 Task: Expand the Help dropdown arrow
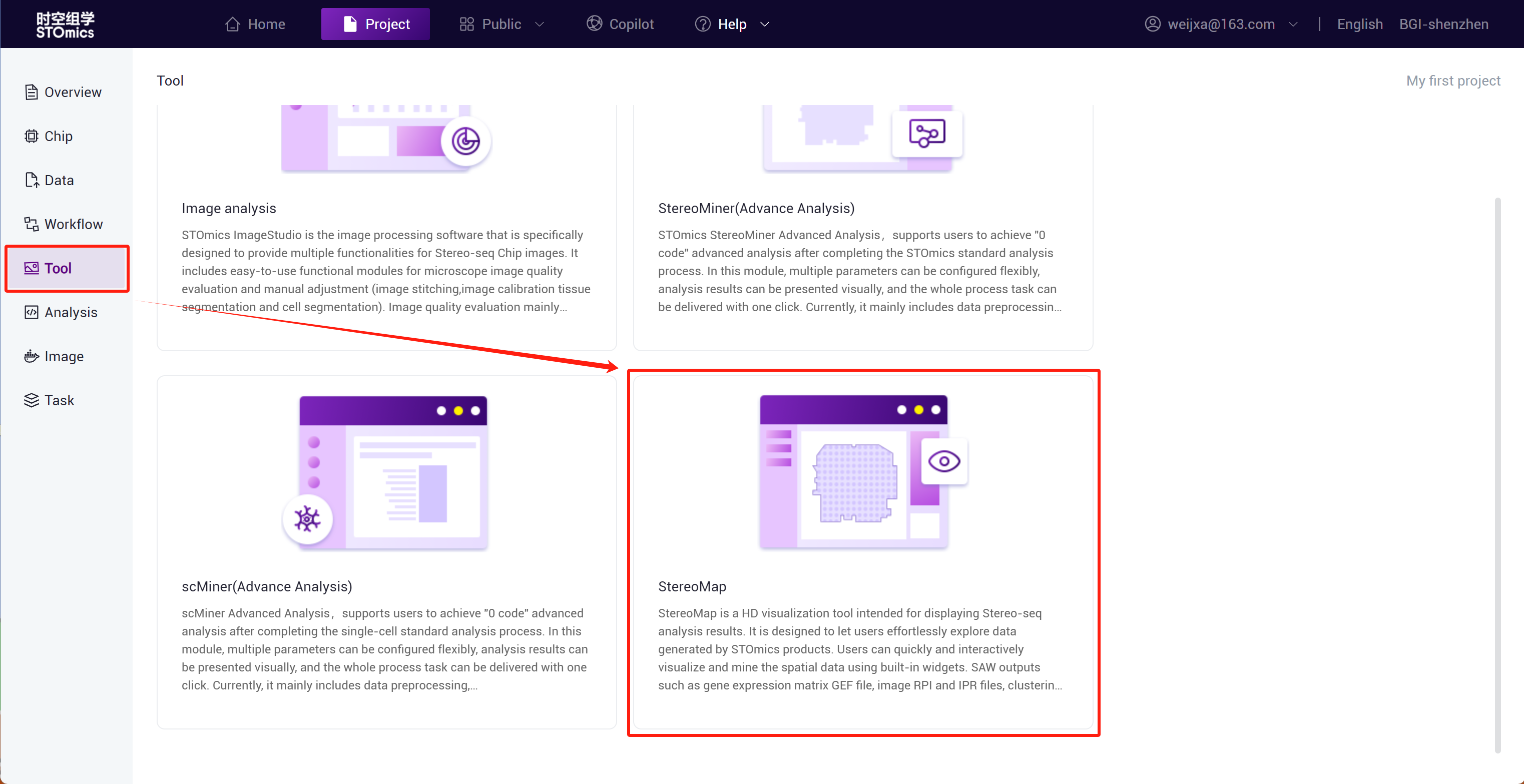coord(764,24)
